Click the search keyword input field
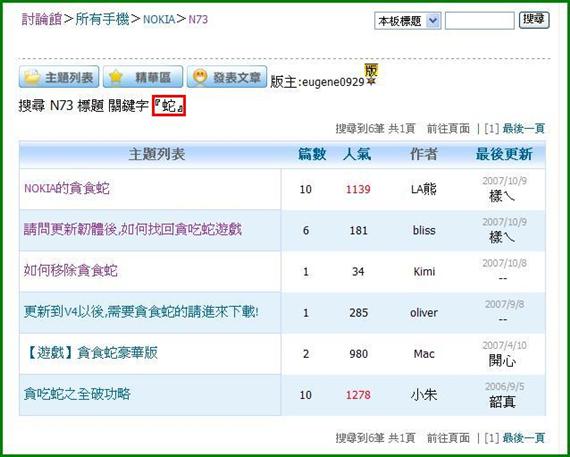 [479, 21]
